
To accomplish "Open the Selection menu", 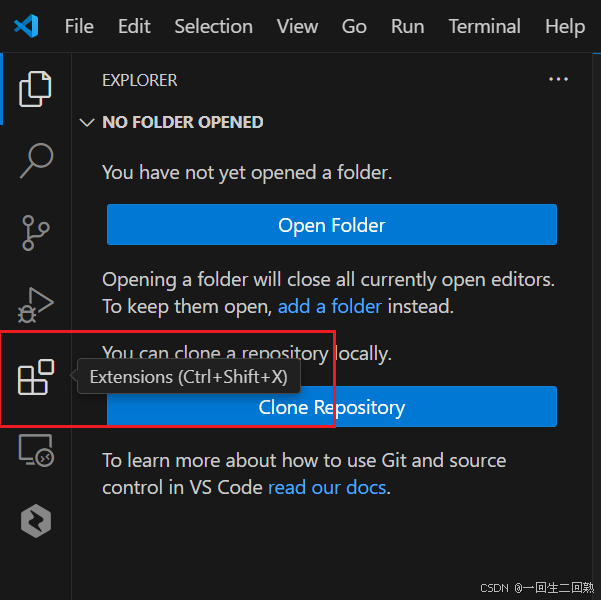I will coord(213,26).
